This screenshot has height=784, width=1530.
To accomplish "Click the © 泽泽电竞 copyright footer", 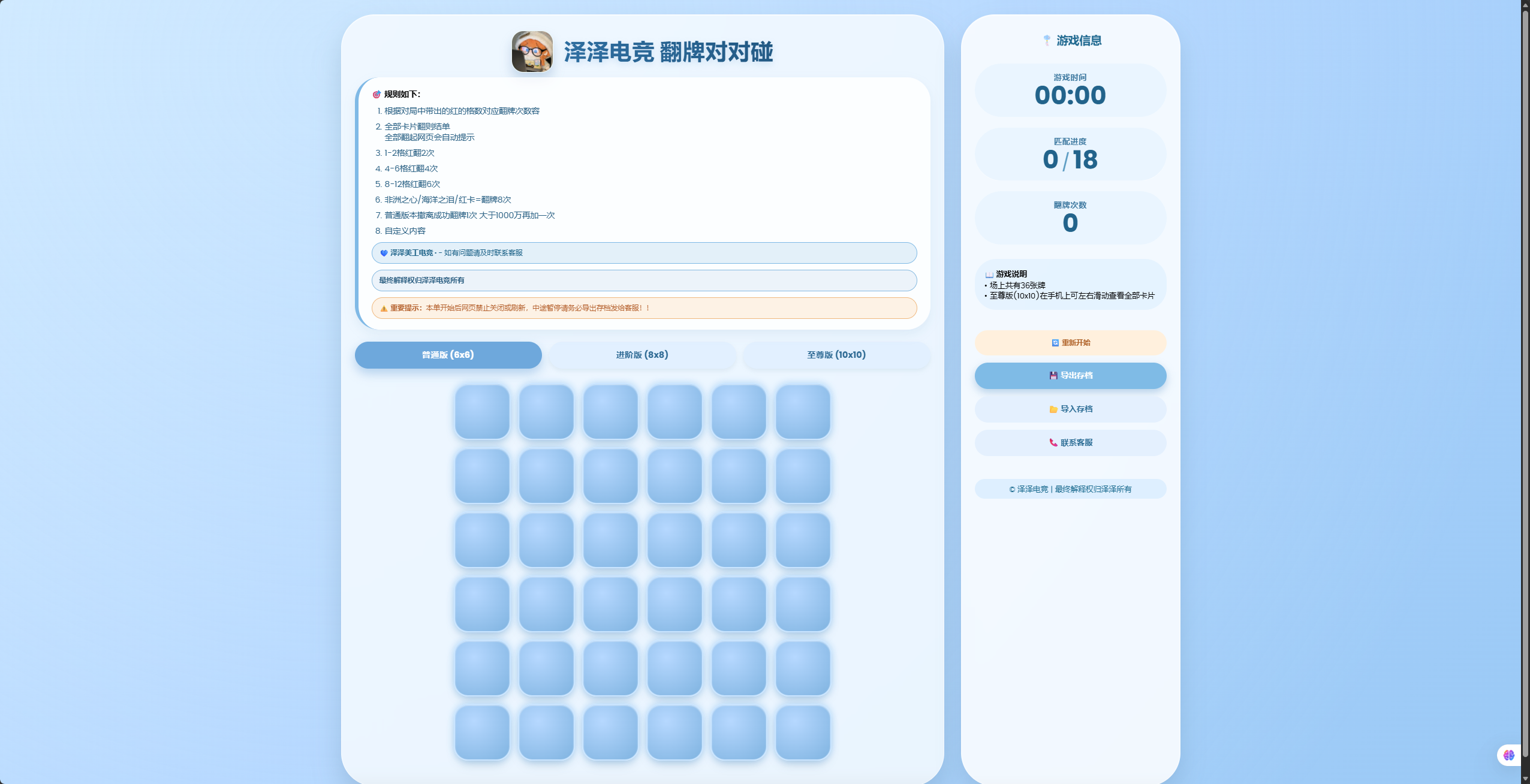I will click(1070, 489).
